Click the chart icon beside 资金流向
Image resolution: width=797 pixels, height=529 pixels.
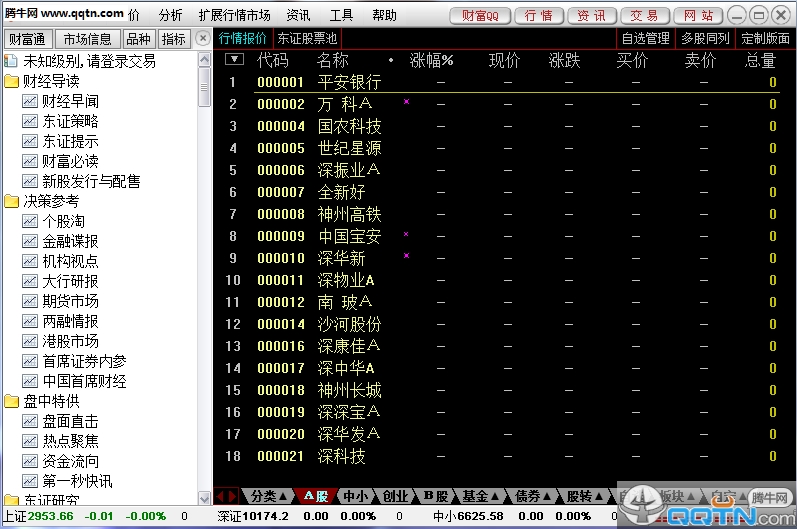pos(29,461)
